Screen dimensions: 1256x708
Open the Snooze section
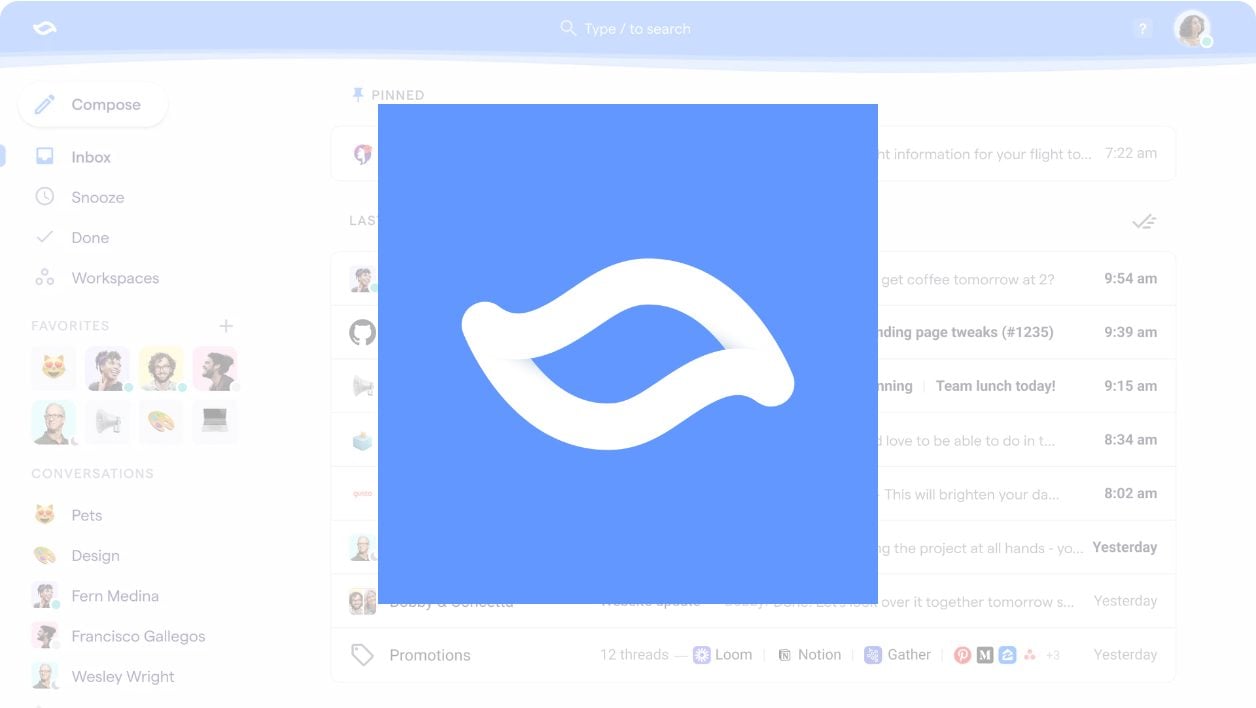(80, 197)
